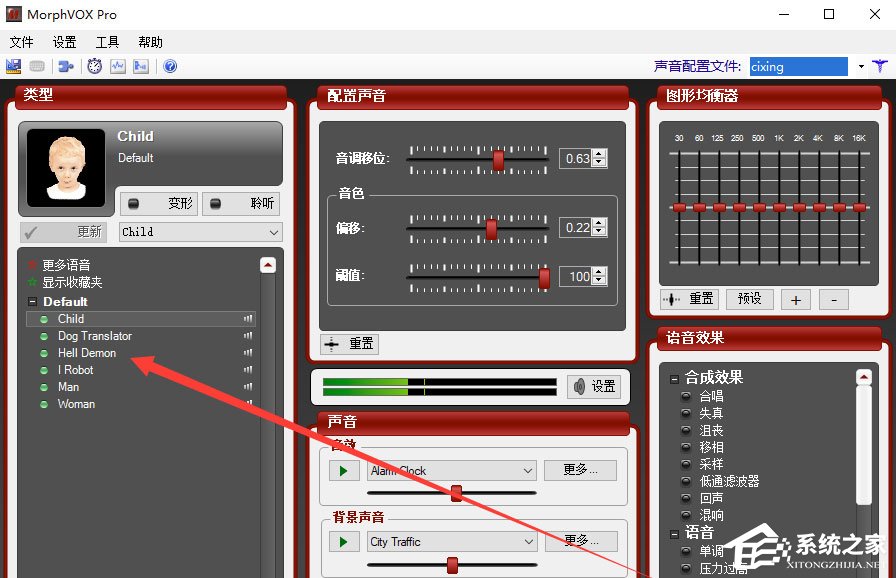Click the 偏移 timbre shift slider handle
The image size is (896, 578).
(491, 230)
